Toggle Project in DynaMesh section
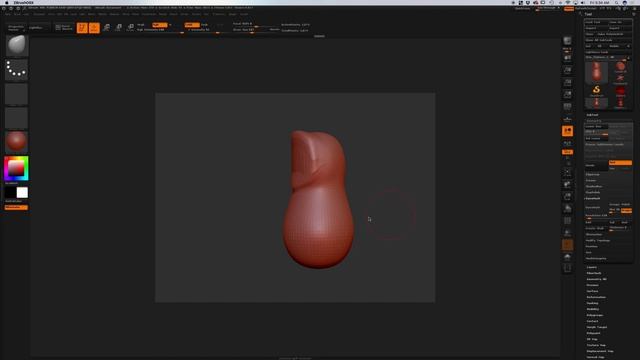Screen dimensions: 640x360 pyautogui.click(x=627, y=210)
